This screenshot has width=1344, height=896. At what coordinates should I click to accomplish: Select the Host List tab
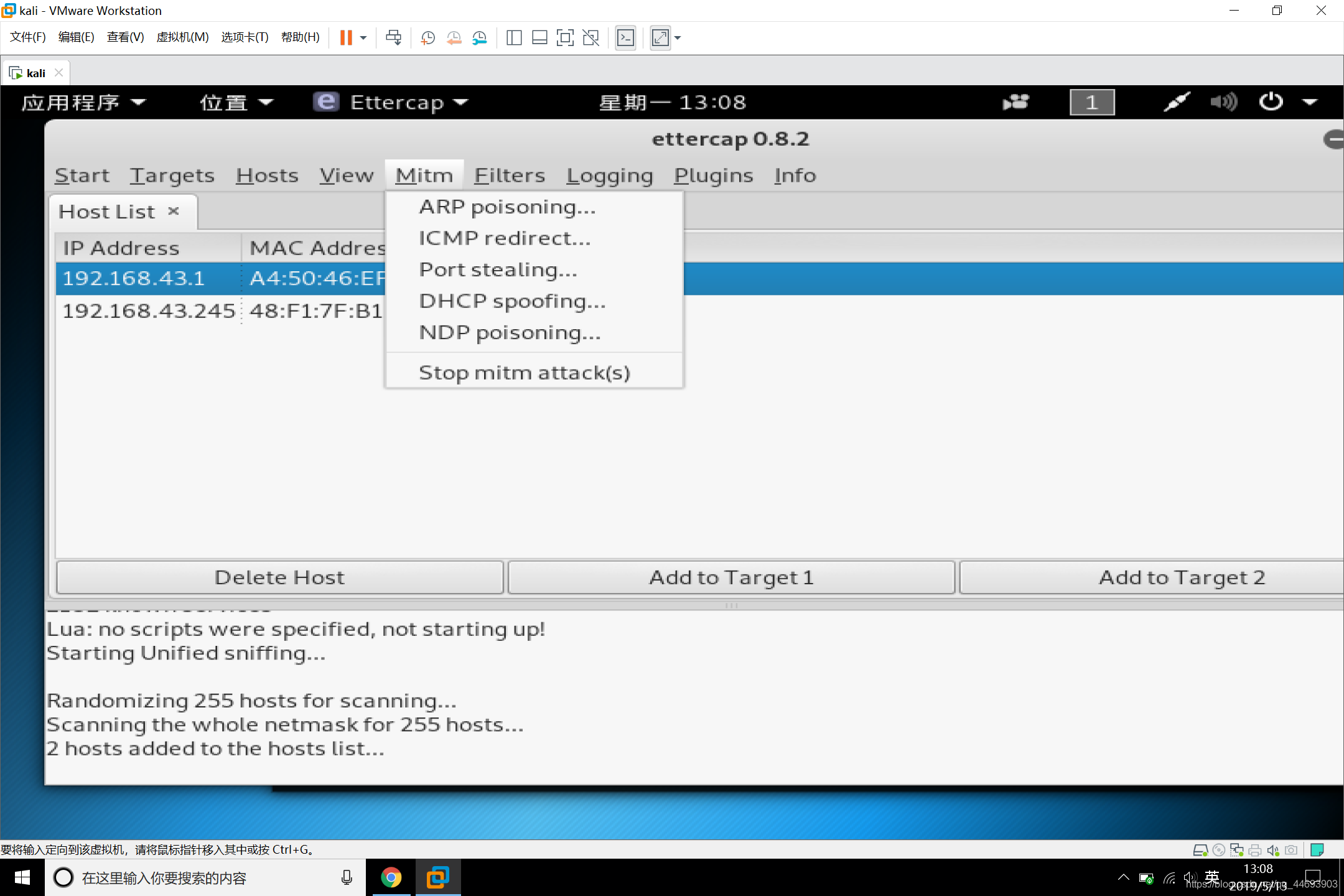(123, 212)
